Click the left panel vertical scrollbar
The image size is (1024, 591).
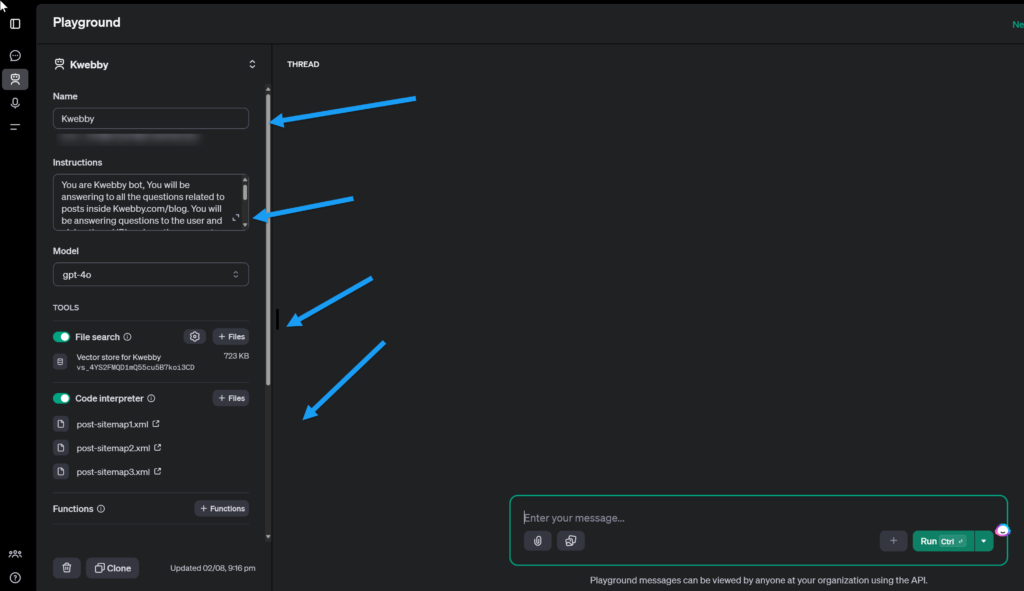pos(267,240)
